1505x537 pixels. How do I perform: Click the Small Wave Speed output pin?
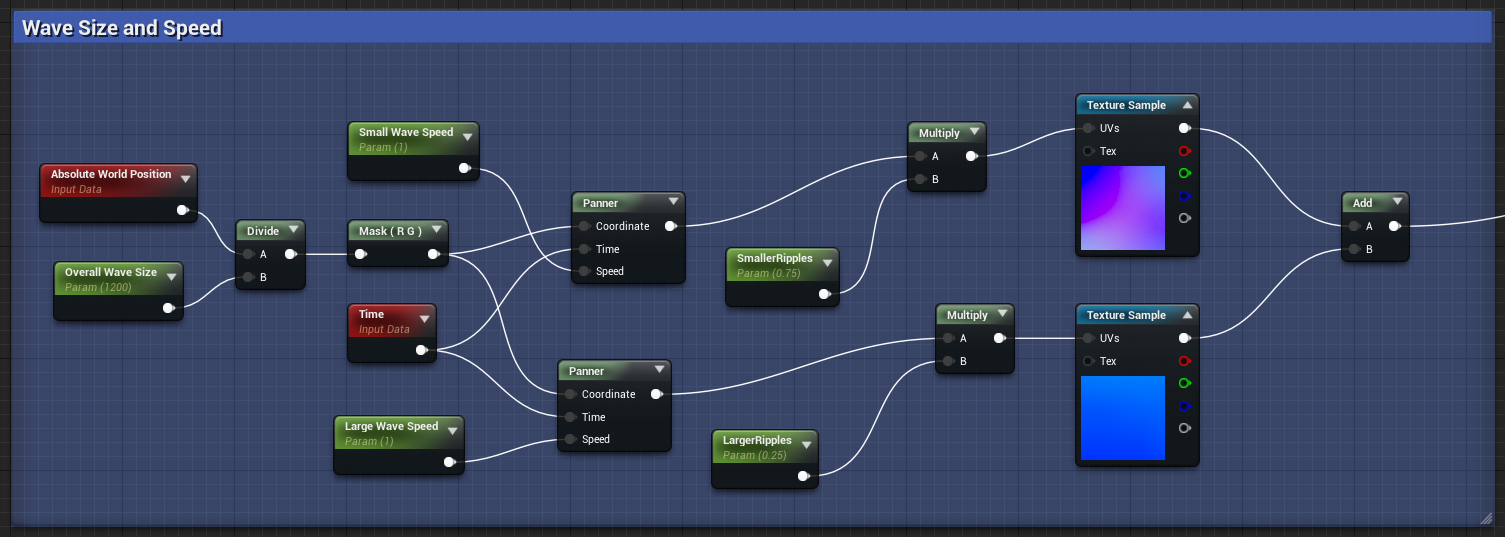click(x=464, y=168)
